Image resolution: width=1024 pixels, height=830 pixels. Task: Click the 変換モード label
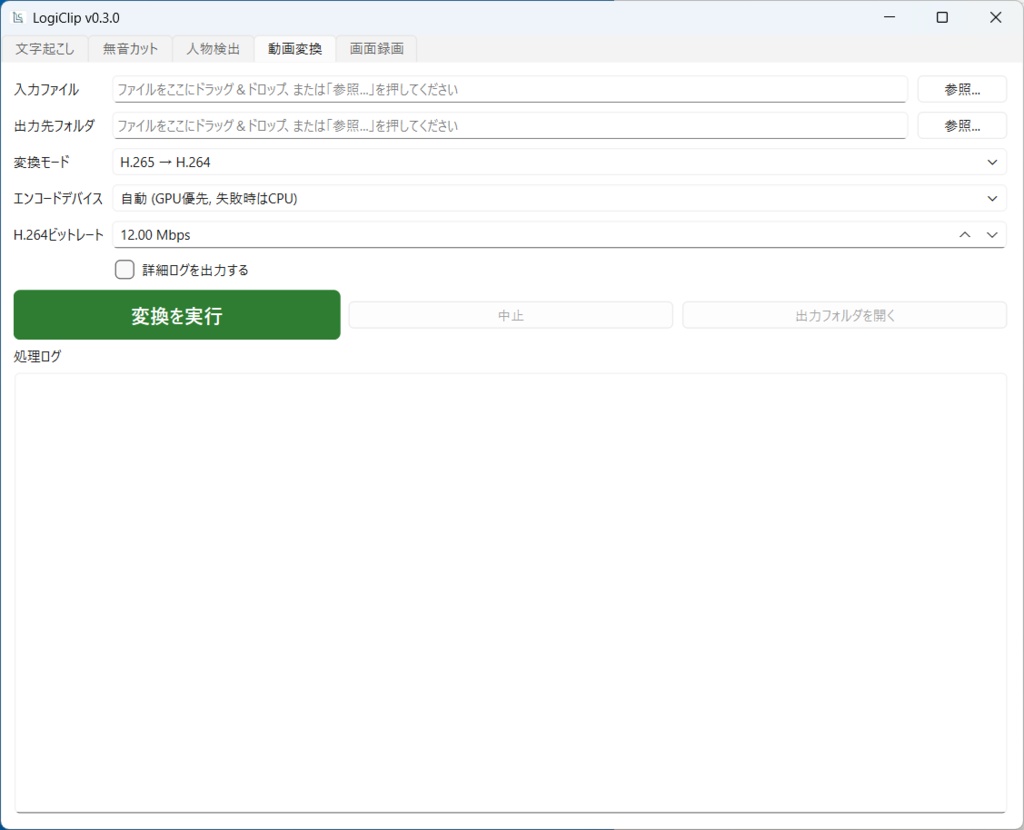coord(41,162)
